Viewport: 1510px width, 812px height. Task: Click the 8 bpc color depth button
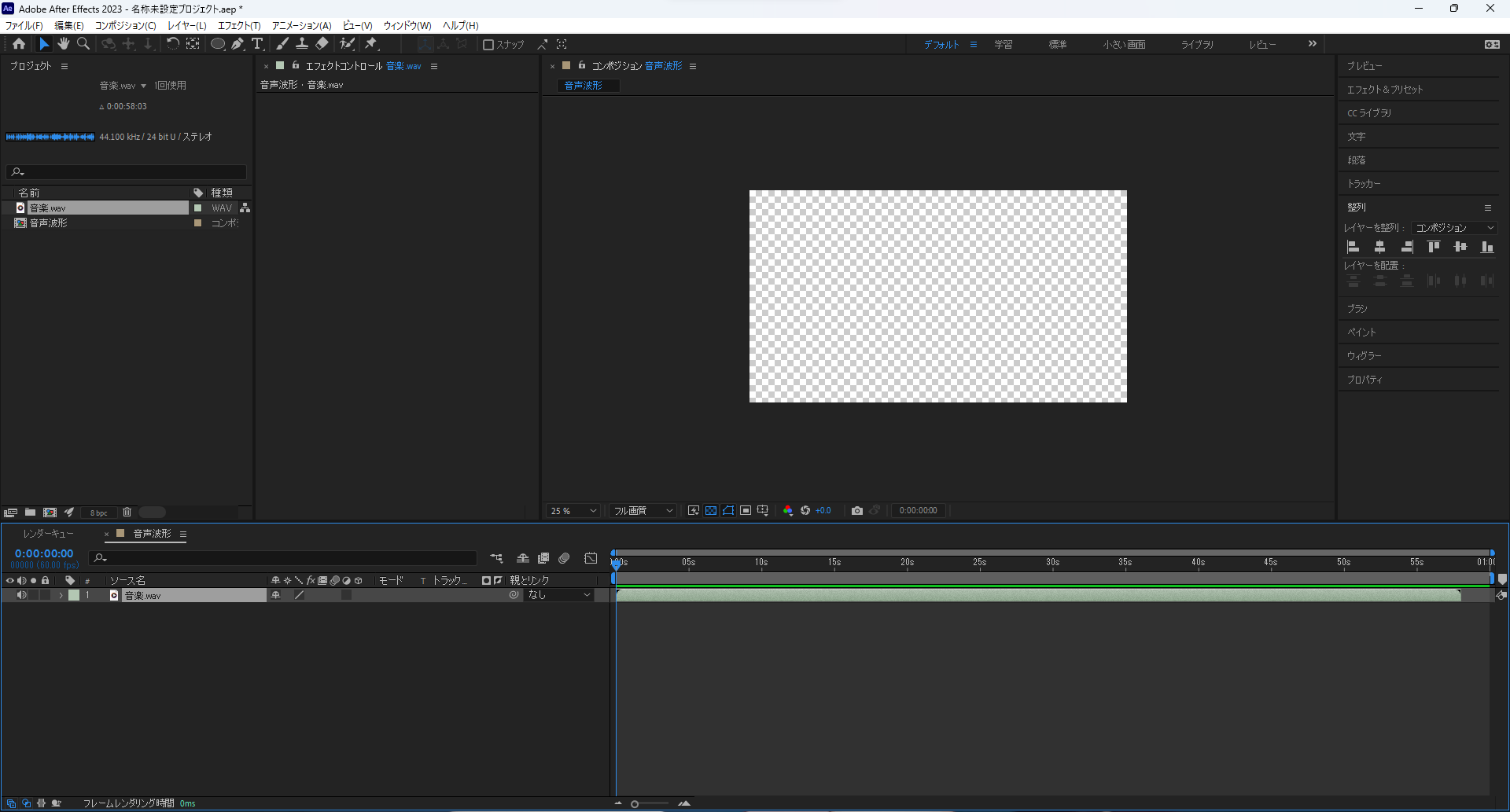click(98, 513)
